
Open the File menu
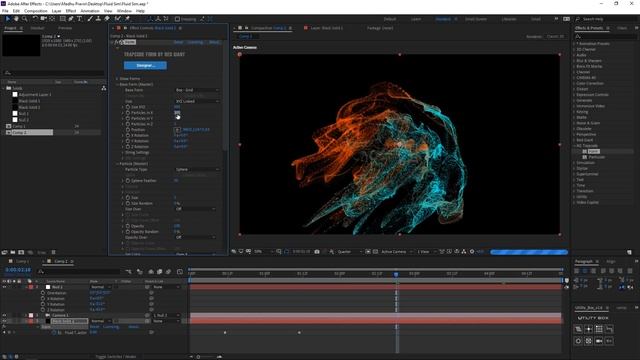[5, 11]
